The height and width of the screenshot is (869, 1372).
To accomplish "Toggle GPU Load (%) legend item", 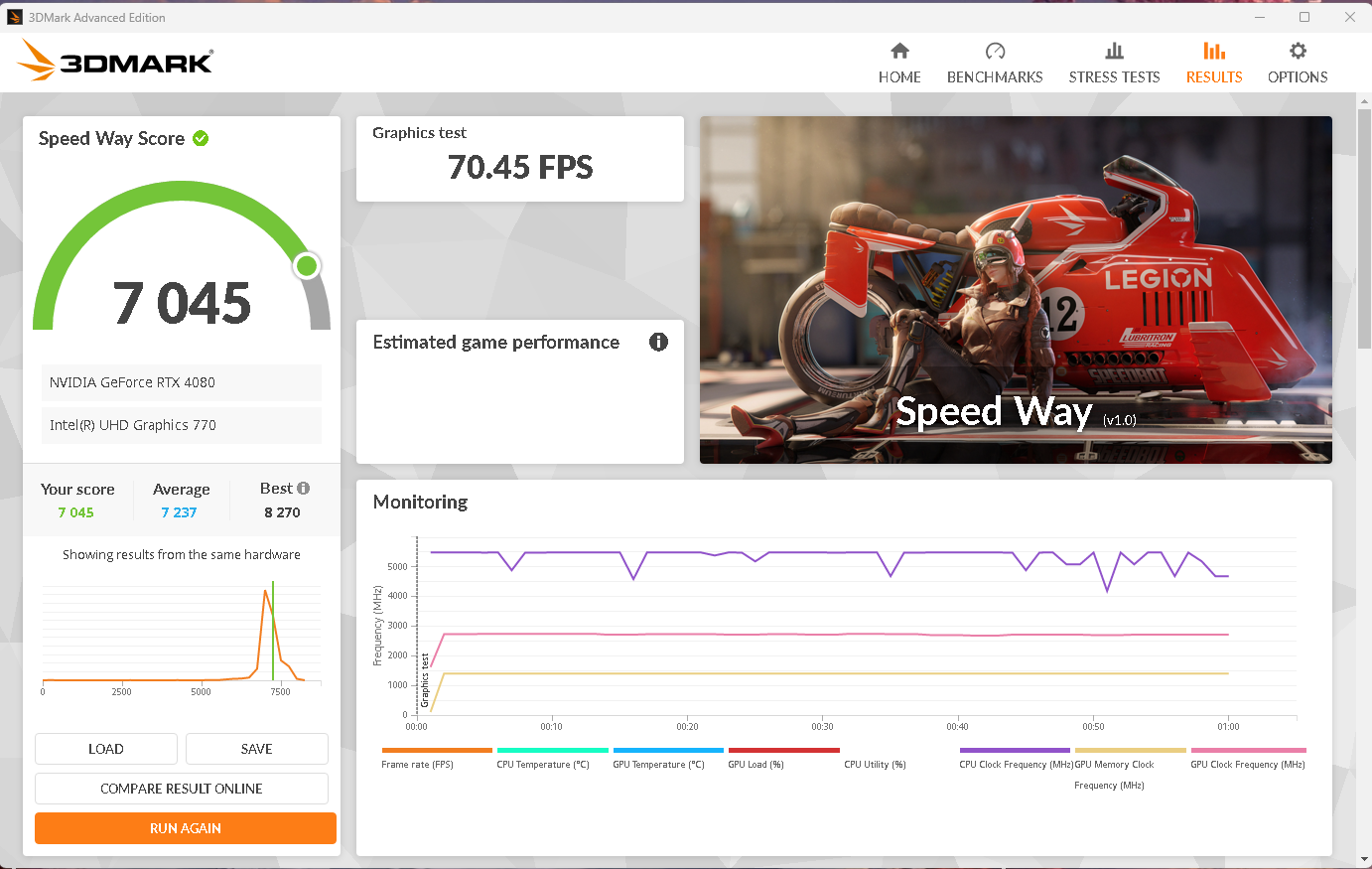I will coord(783,758).
